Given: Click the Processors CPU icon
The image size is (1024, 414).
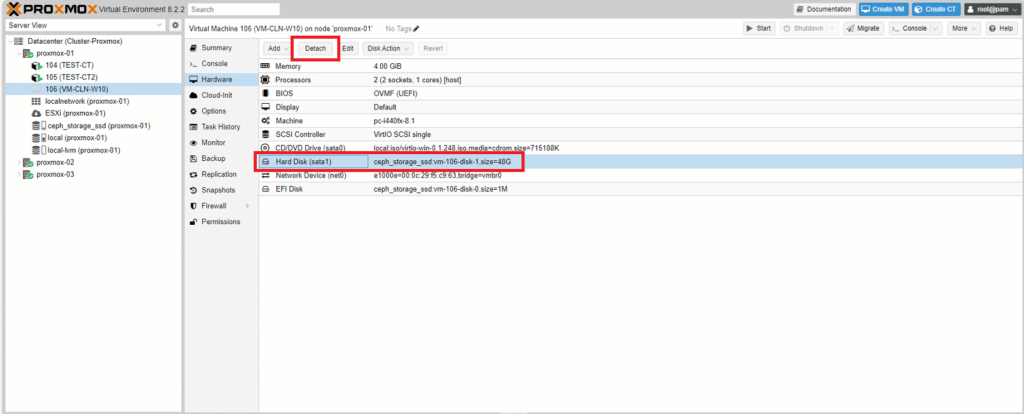Looking at the screenshot, I should tap(265, 80).
